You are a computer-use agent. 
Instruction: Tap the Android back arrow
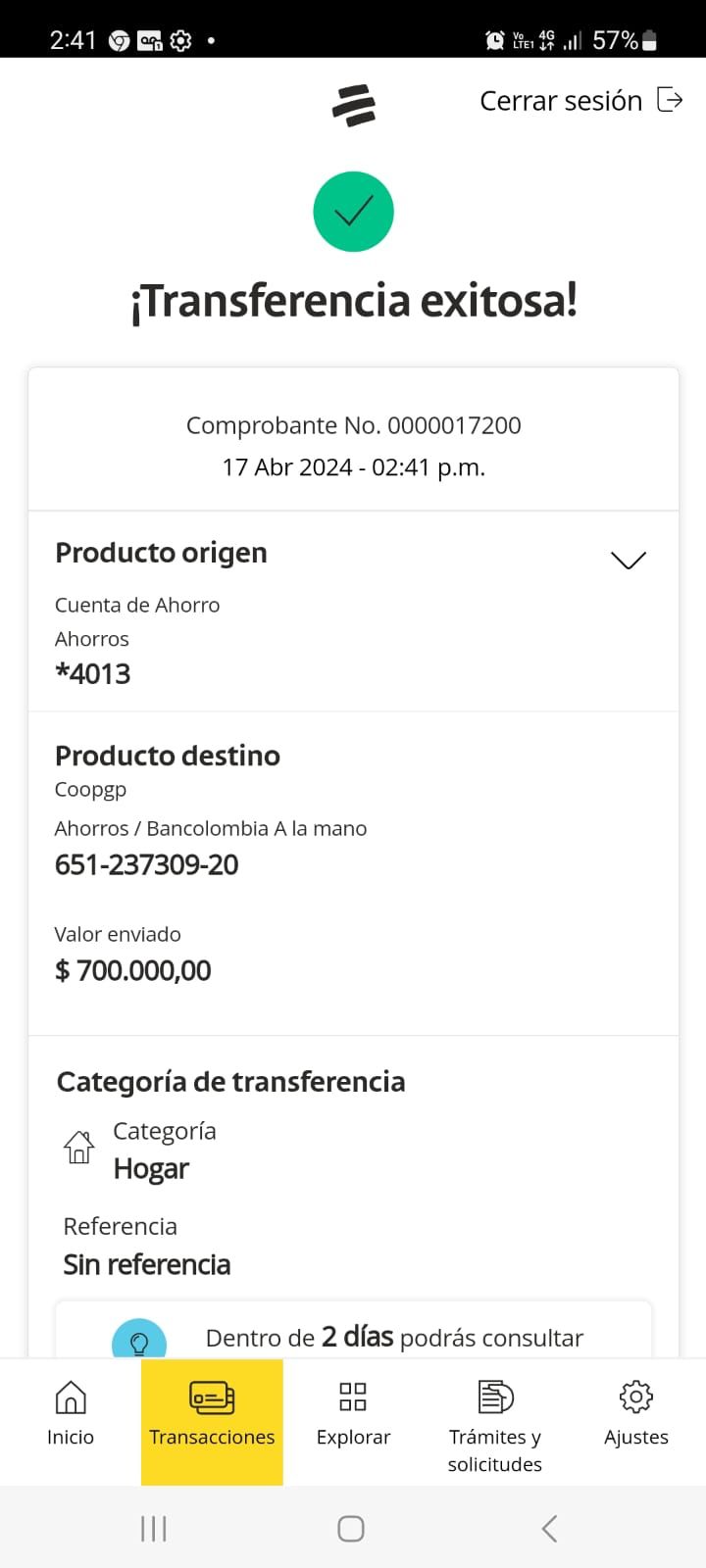549,1529
